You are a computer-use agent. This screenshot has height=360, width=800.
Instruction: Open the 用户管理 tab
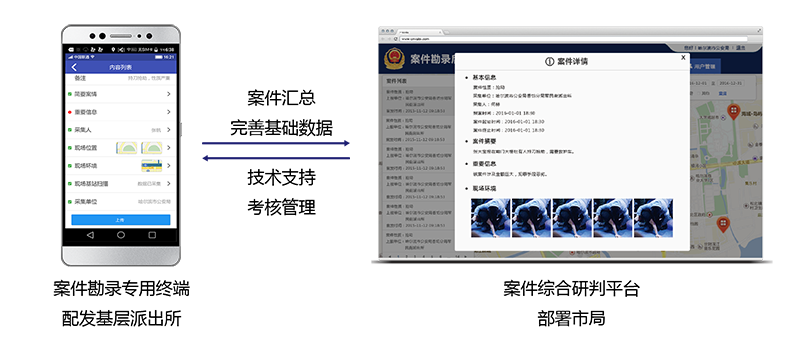[704, 66]
